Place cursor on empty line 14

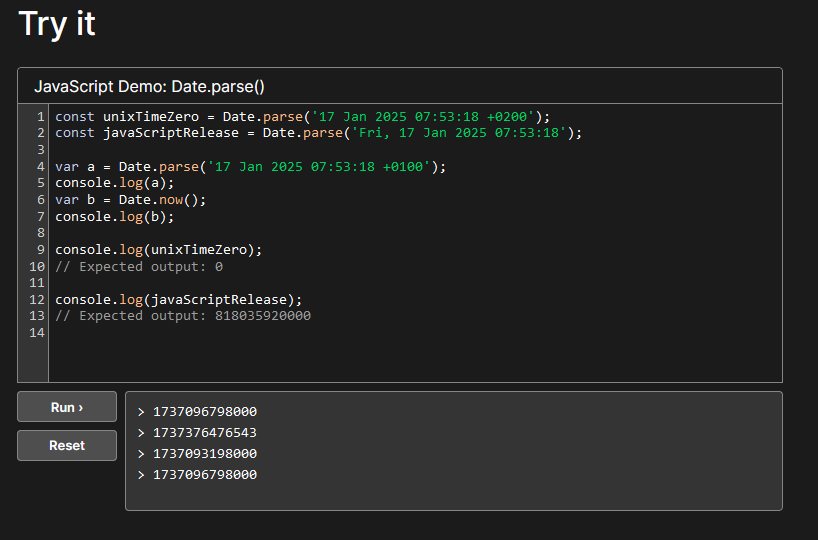coord(200,333)
